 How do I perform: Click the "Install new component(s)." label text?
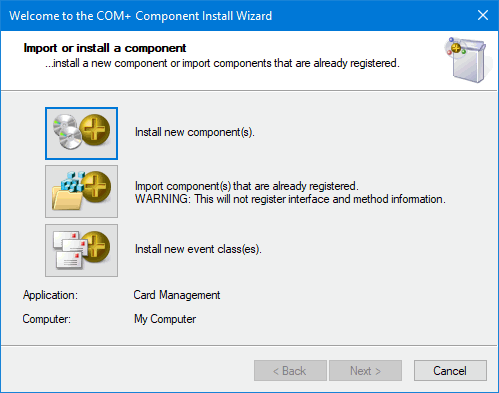pyautogui.click(x=195, y=132)
